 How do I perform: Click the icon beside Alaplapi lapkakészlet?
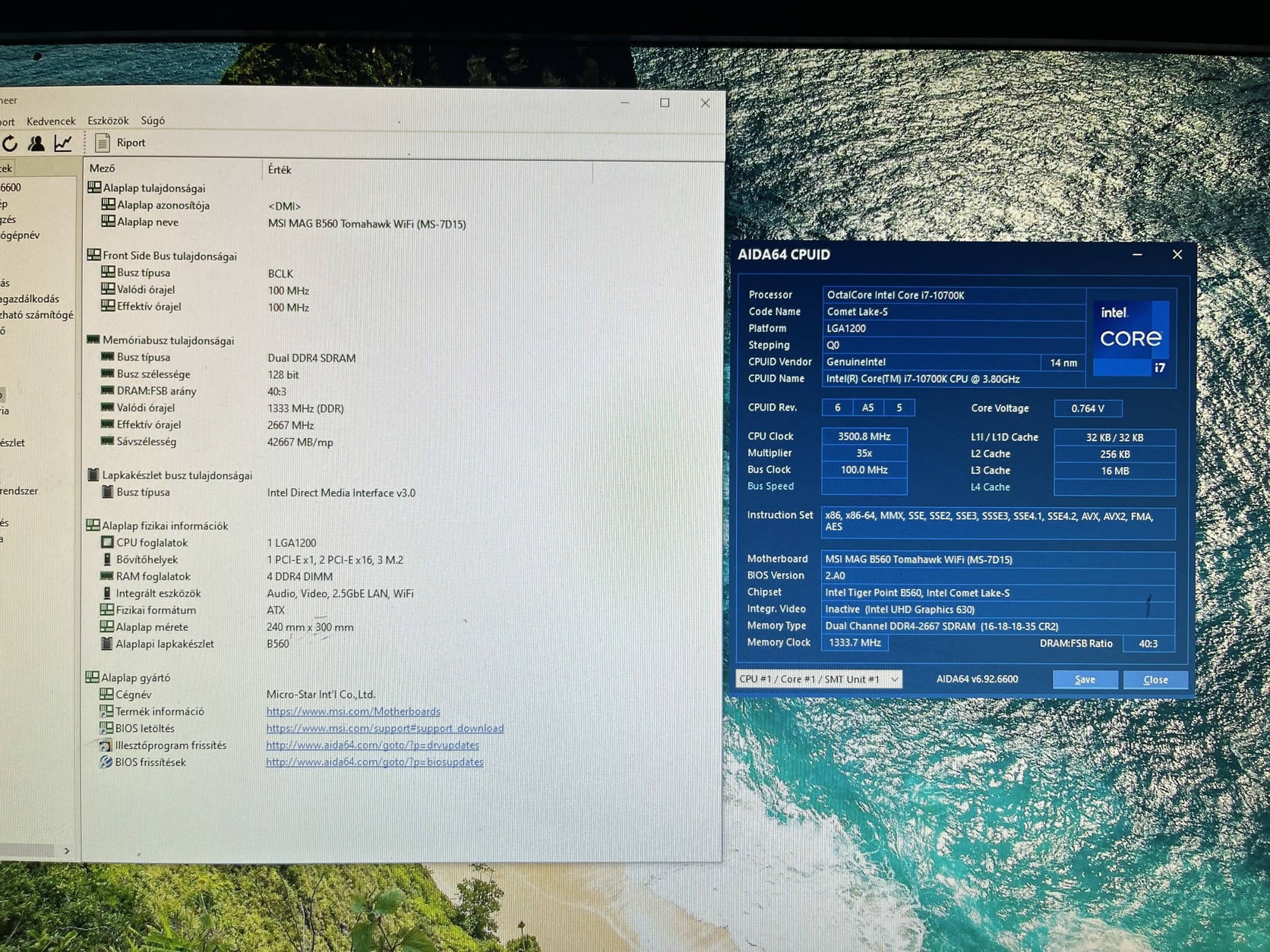(x=107, y=644)
